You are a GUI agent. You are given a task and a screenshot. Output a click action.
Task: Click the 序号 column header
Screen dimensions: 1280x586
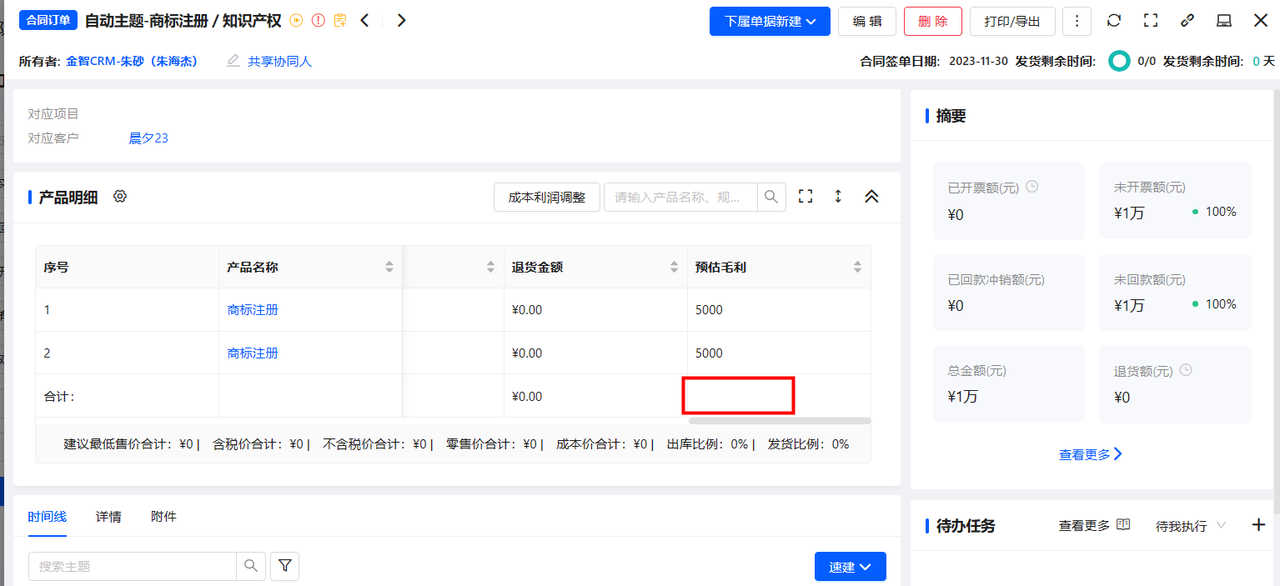click(56, 267)
